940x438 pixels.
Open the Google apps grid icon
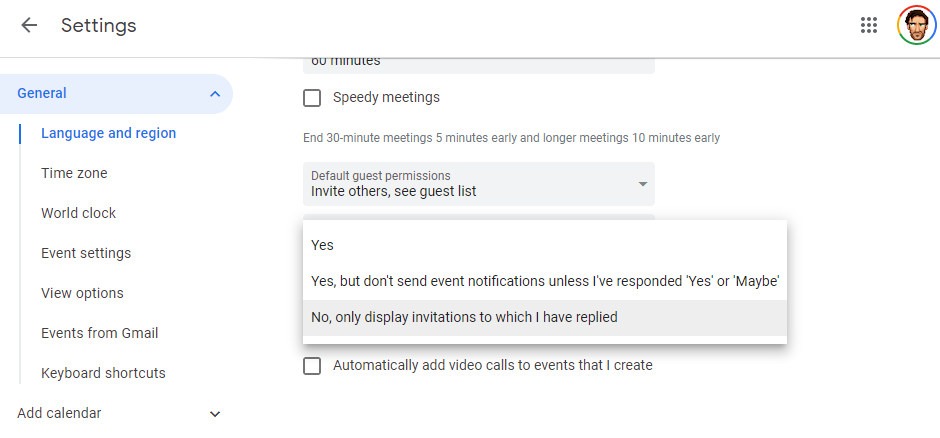click(x=869, y=25)
